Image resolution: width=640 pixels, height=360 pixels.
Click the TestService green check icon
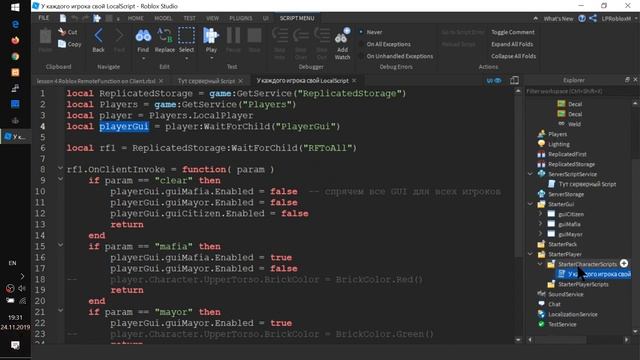point(541,324)
